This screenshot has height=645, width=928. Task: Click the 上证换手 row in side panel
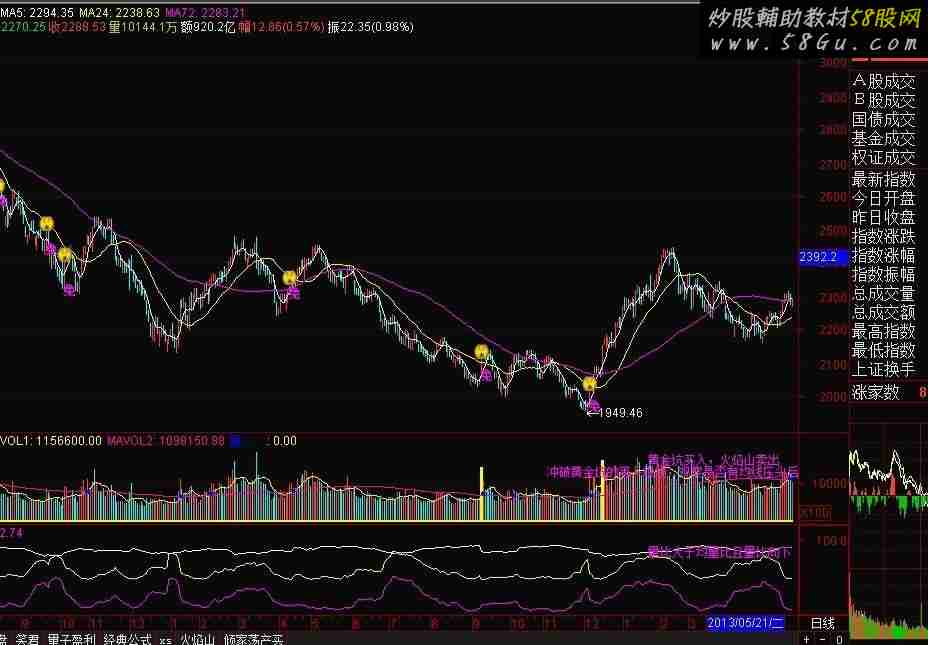coord(884,369)
